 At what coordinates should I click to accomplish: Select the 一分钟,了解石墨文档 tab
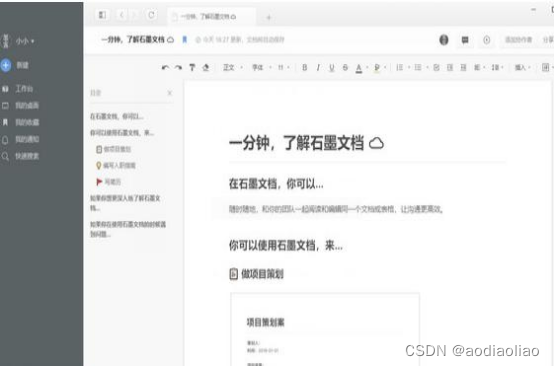[211, 17]
